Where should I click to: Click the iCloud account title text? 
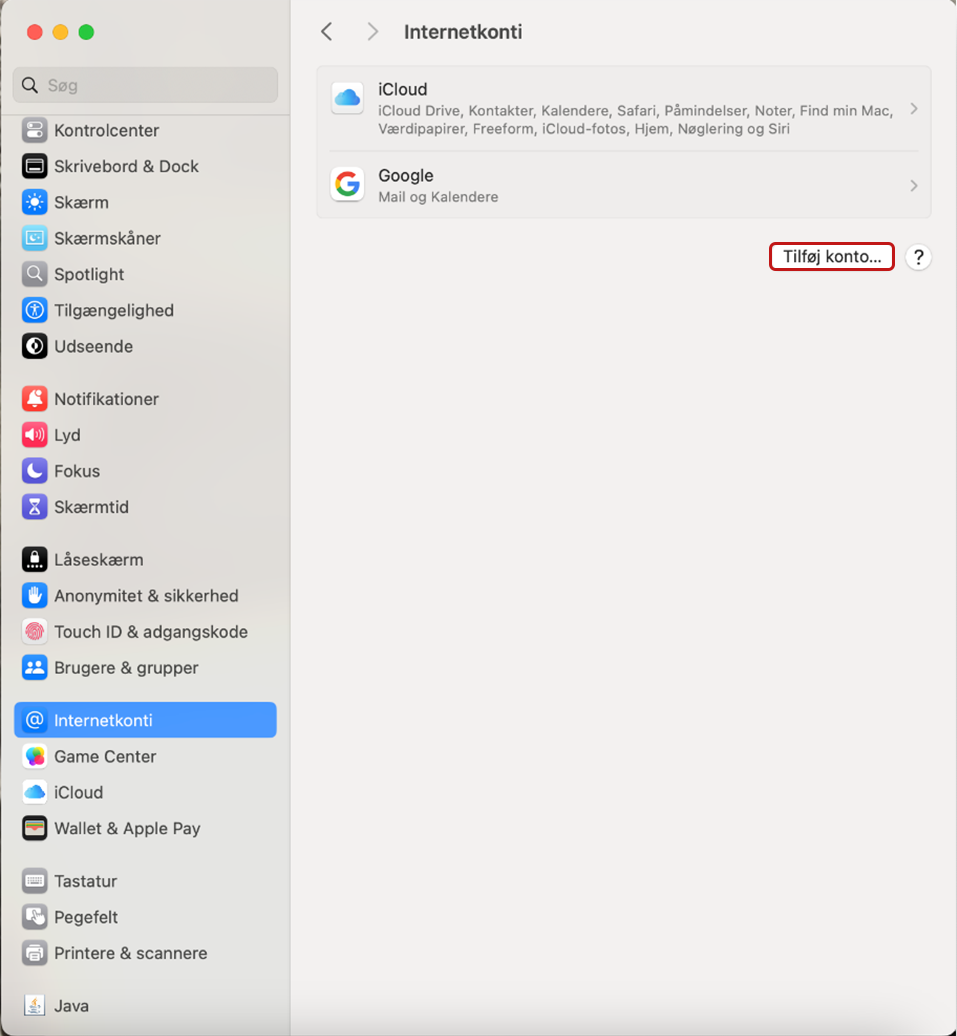402,89
